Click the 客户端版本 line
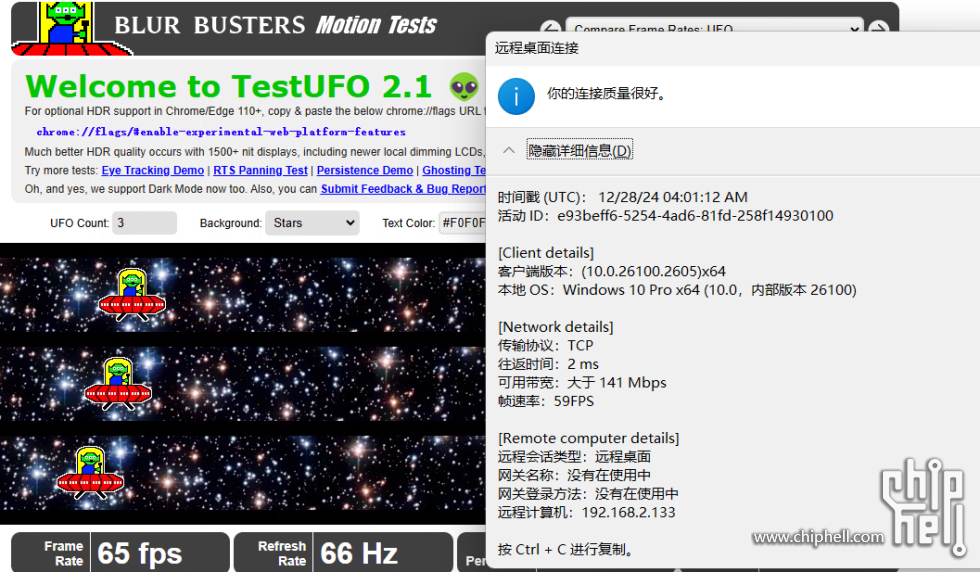The image size is (980, 572). (x=612, y=271)
